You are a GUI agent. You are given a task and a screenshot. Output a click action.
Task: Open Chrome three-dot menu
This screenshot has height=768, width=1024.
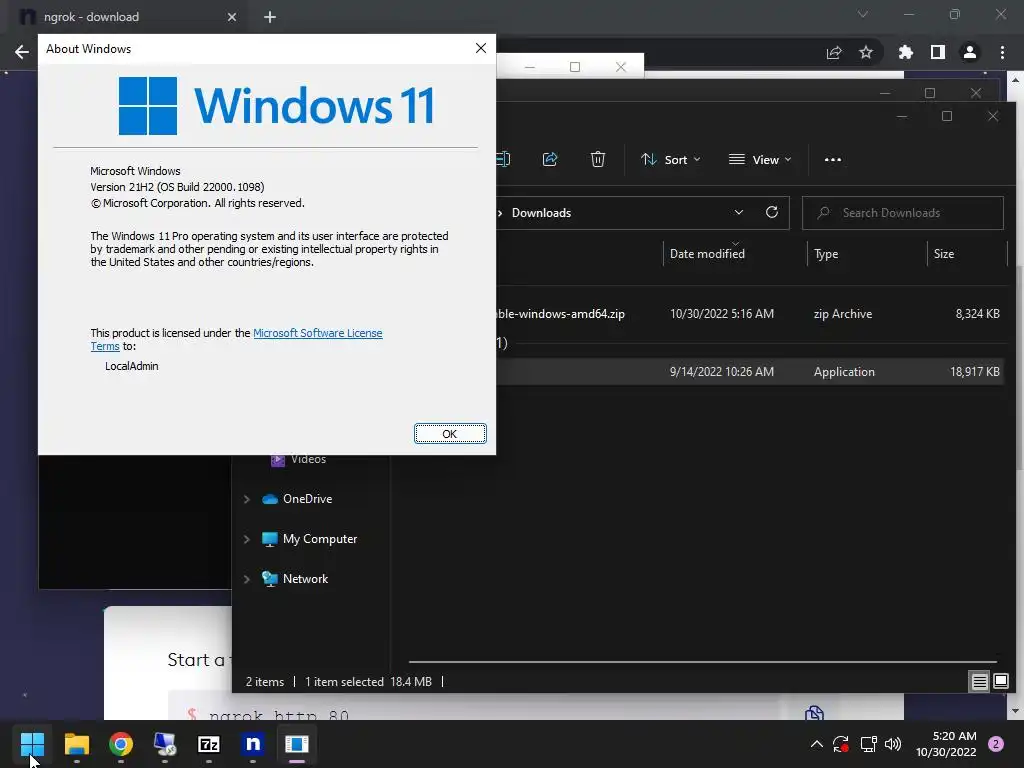tap(1002, 52)
